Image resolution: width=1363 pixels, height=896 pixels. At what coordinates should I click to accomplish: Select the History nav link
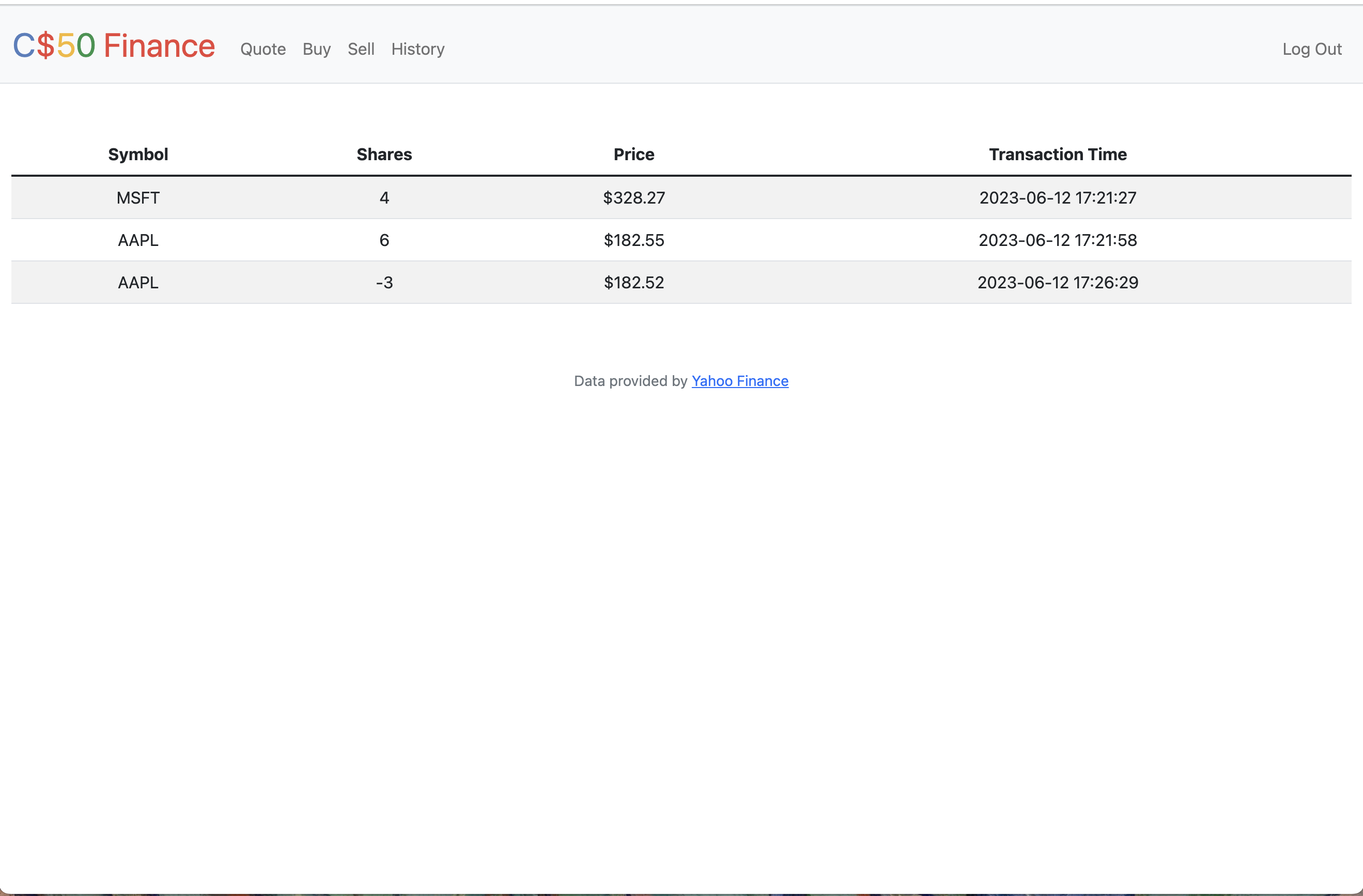pyautogui.click(x=418, y=49)
